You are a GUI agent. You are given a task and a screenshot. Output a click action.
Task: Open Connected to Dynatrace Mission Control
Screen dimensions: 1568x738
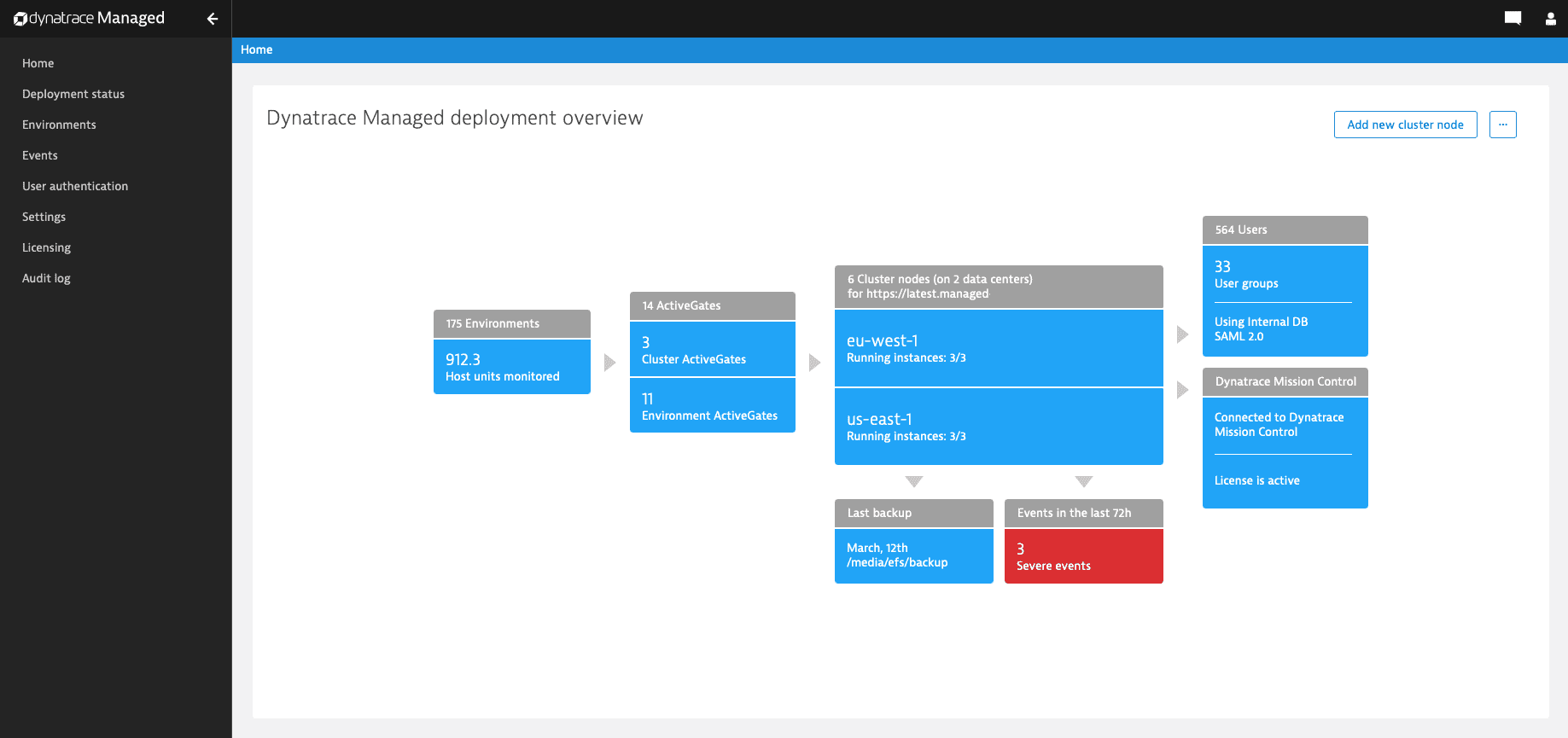click(1279, 424)
